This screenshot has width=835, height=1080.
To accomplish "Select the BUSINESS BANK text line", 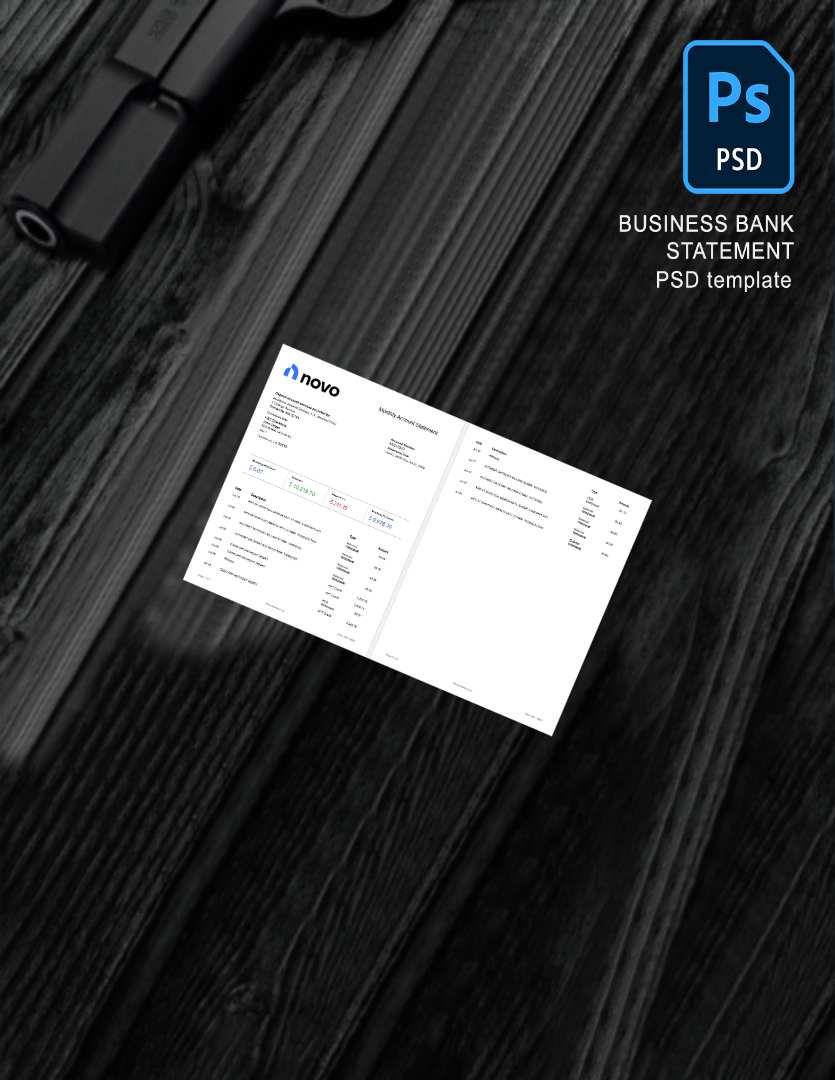I will pyautogui.click(x=705, y=223).
